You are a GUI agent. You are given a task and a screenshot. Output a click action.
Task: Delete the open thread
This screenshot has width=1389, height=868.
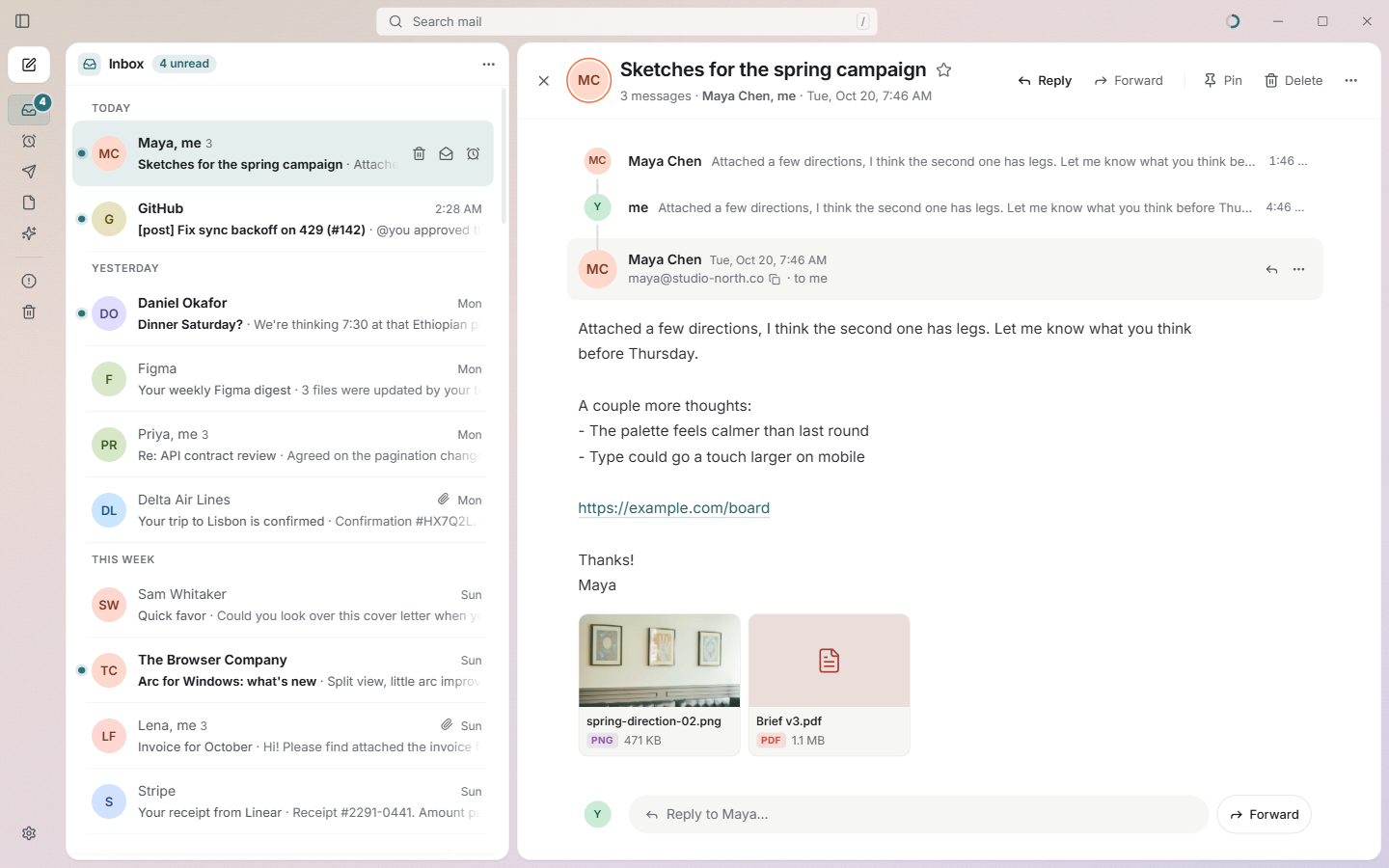click(1294, 81)
